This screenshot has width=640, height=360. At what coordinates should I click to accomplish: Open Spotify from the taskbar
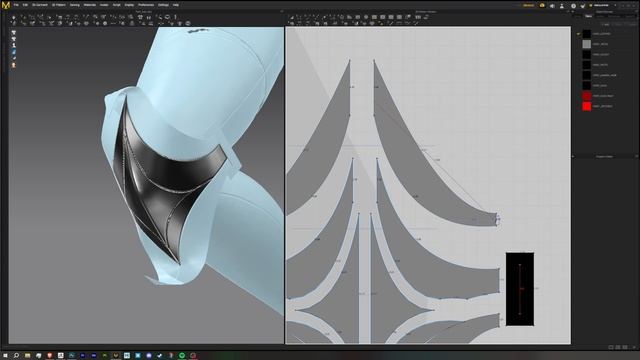pos(182,356)
